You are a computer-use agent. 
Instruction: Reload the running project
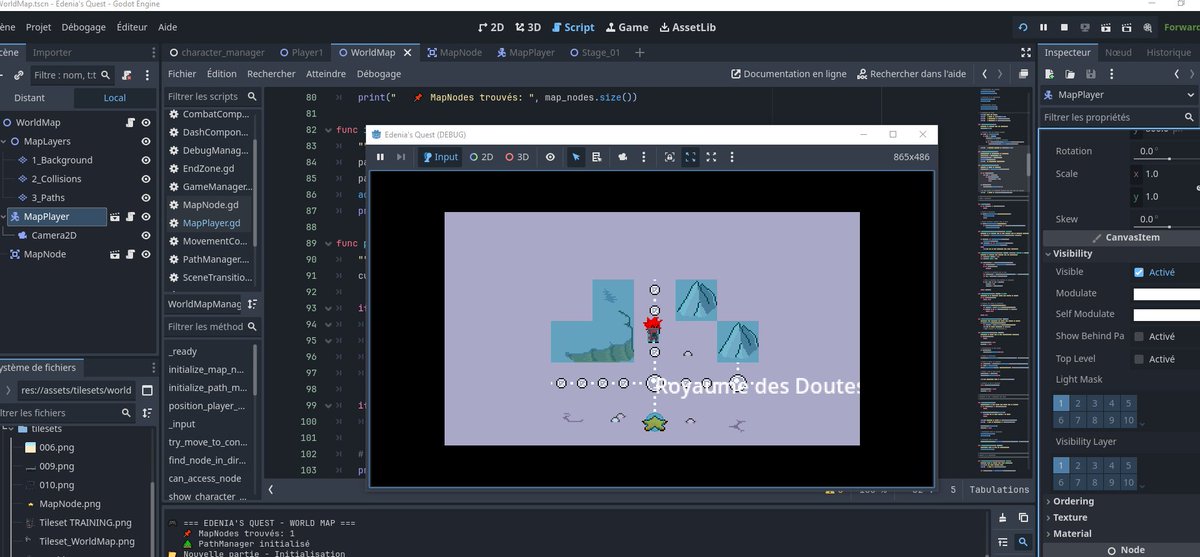(1022, 27)
